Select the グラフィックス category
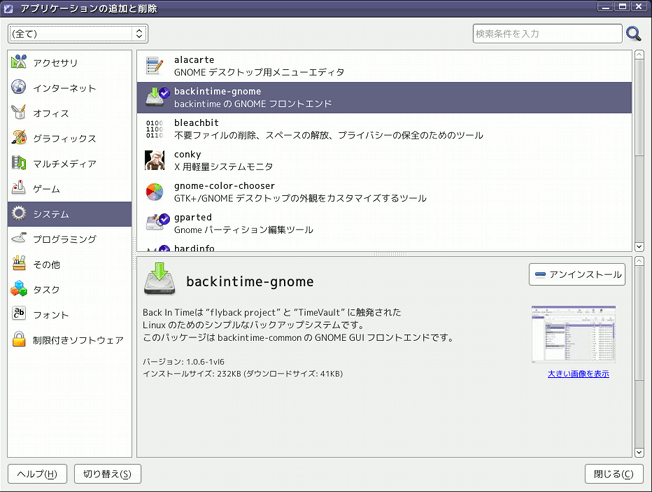The width and height of the screenshot is (652, 492). point(69,138)
